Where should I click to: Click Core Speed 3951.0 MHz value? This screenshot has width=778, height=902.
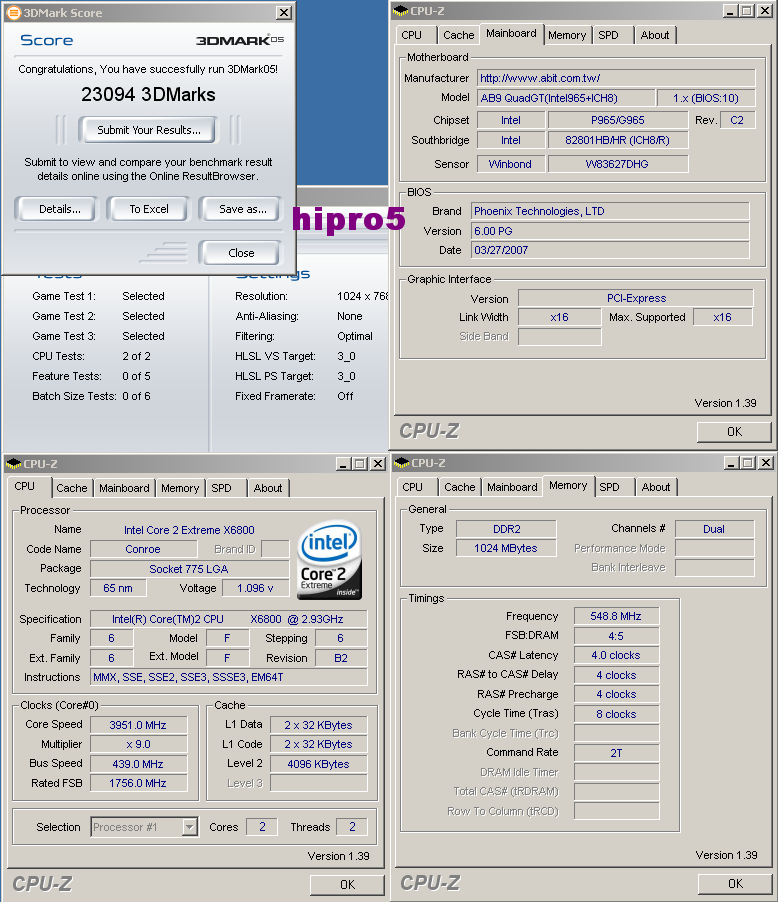(x=138, y=725)
